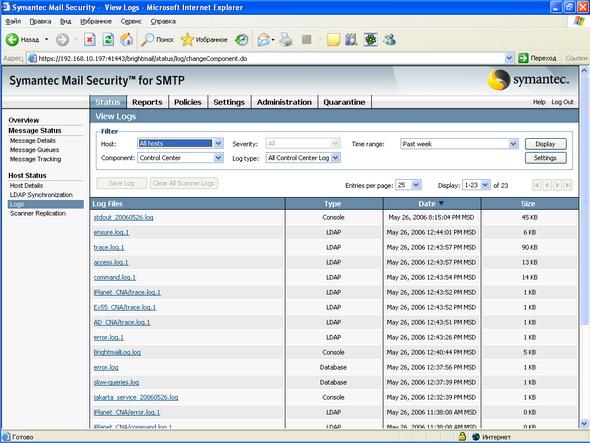Open the Display range dropdown
The image size is (590, 443).
(485, 185)
